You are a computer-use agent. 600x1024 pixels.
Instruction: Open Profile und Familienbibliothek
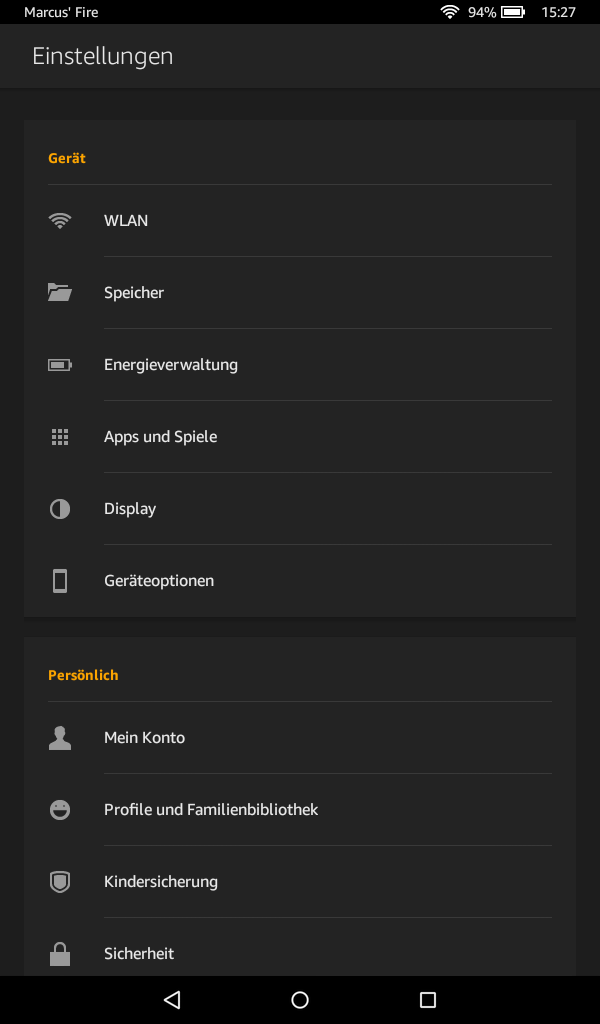tap(211, 810)
